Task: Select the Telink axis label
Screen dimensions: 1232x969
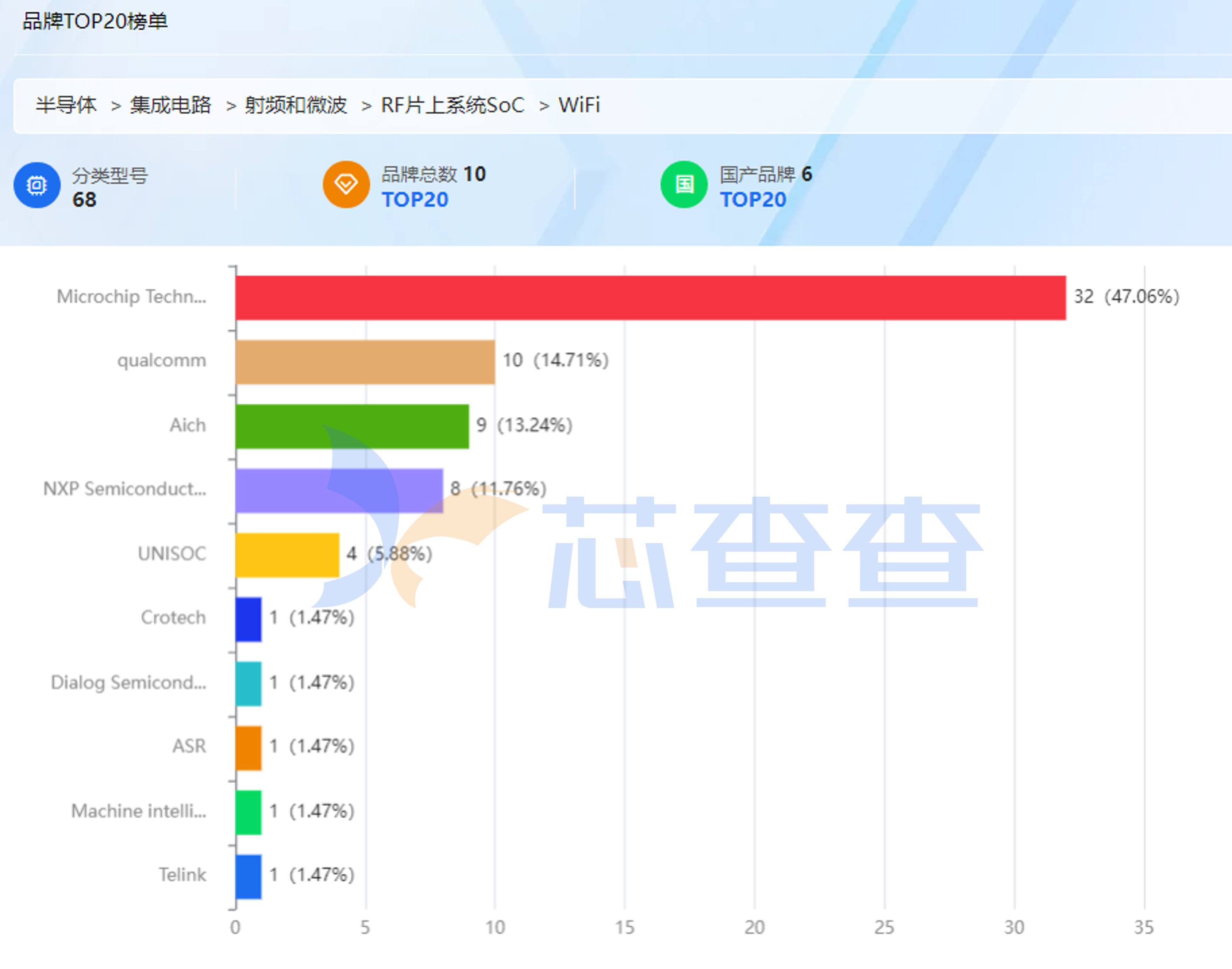Action: (x=182, y=875)
